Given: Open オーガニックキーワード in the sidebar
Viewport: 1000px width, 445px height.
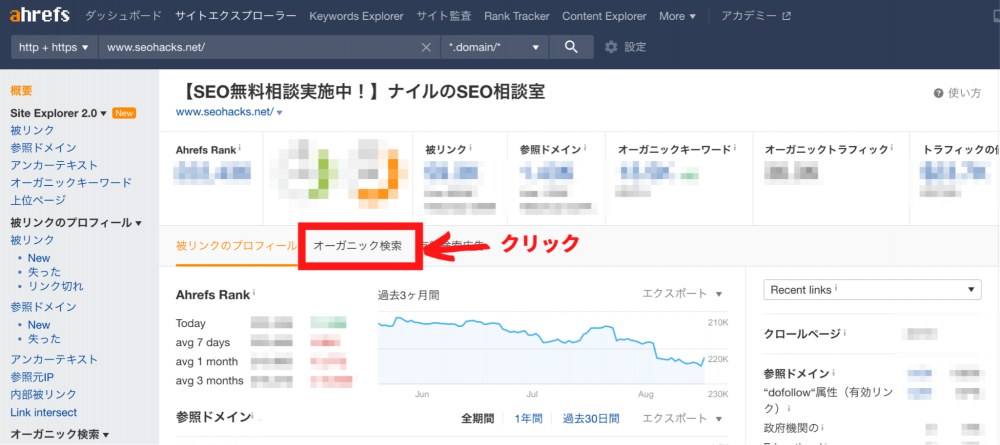Looking at the screenshot, I should tap(71, 182).
